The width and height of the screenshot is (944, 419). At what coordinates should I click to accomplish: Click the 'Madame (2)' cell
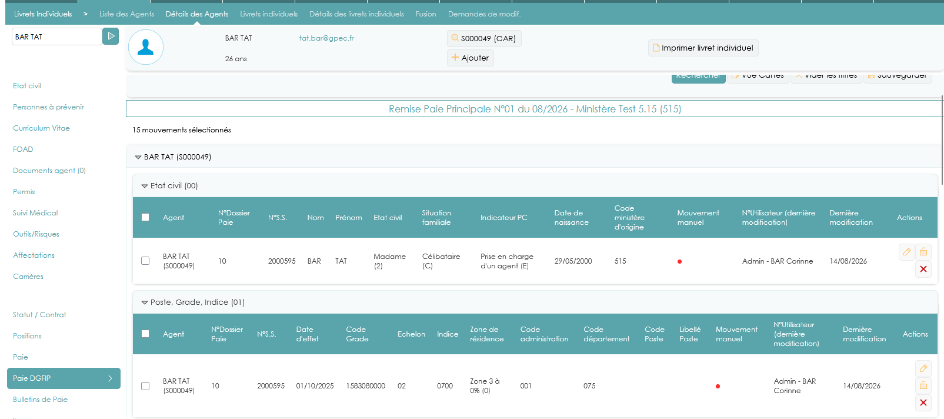[390, 261]
